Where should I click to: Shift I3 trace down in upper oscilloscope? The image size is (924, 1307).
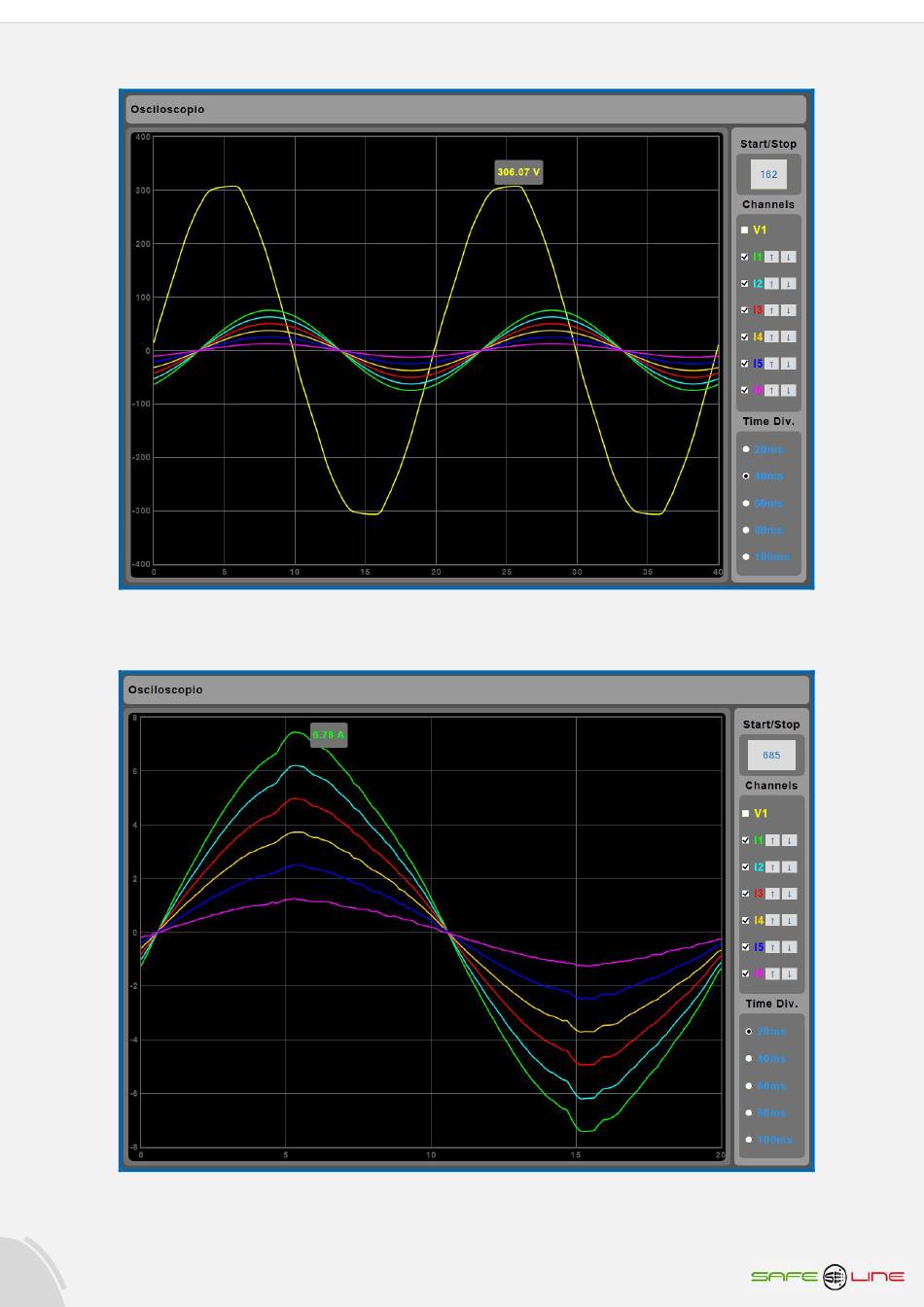click(x=789, y=310)
